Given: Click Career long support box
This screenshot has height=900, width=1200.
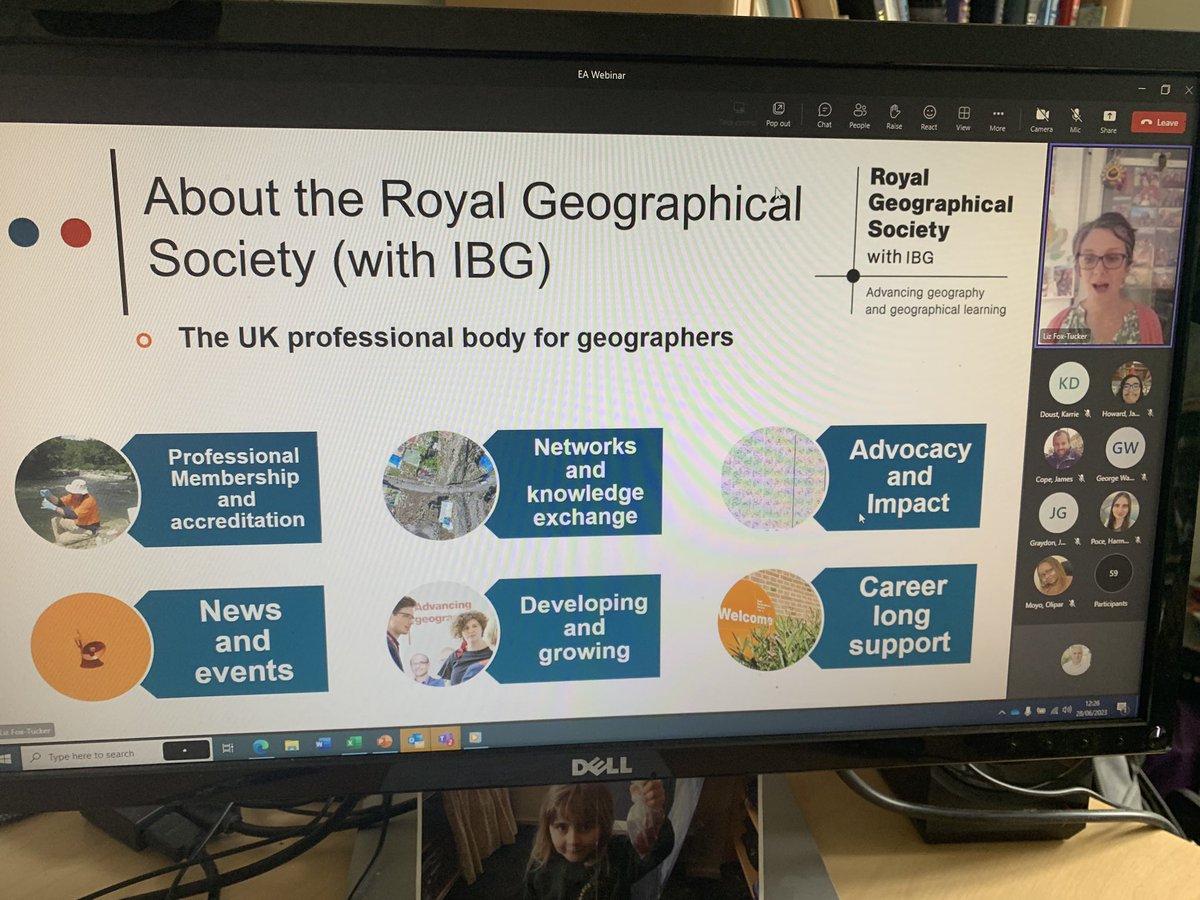Looking at the screenshot, I should point(893,617).
